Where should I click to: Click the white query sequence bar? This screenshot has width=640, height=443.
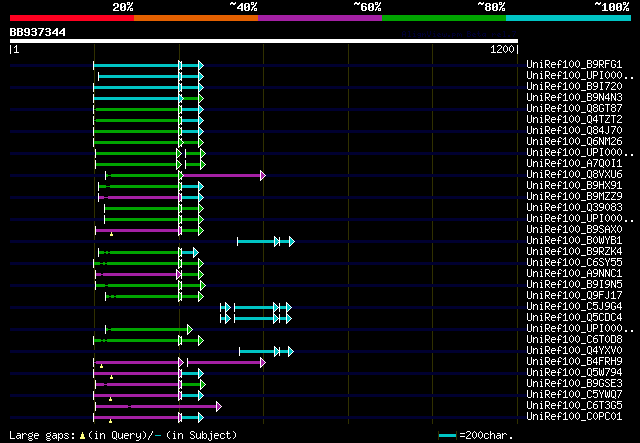[264, 41]
